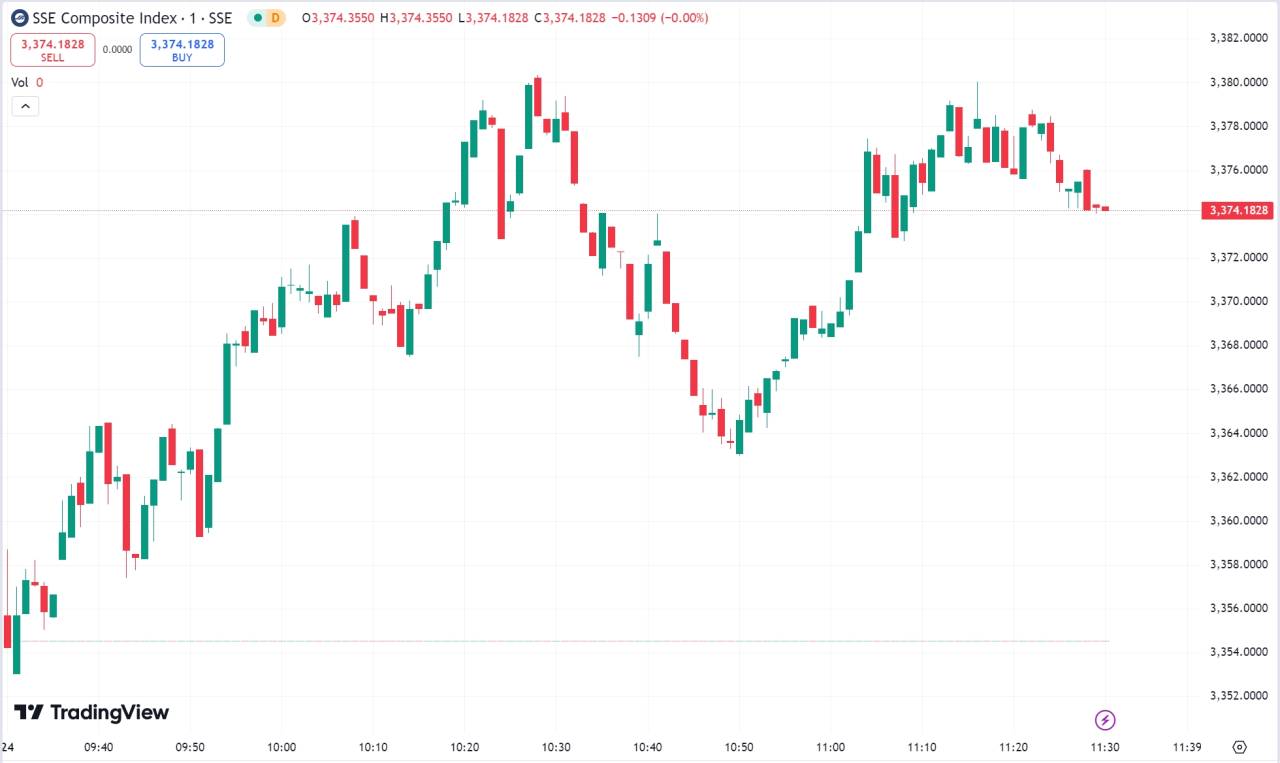
Task: Click the orange D delayed-data badge
Action: (278, 18)
